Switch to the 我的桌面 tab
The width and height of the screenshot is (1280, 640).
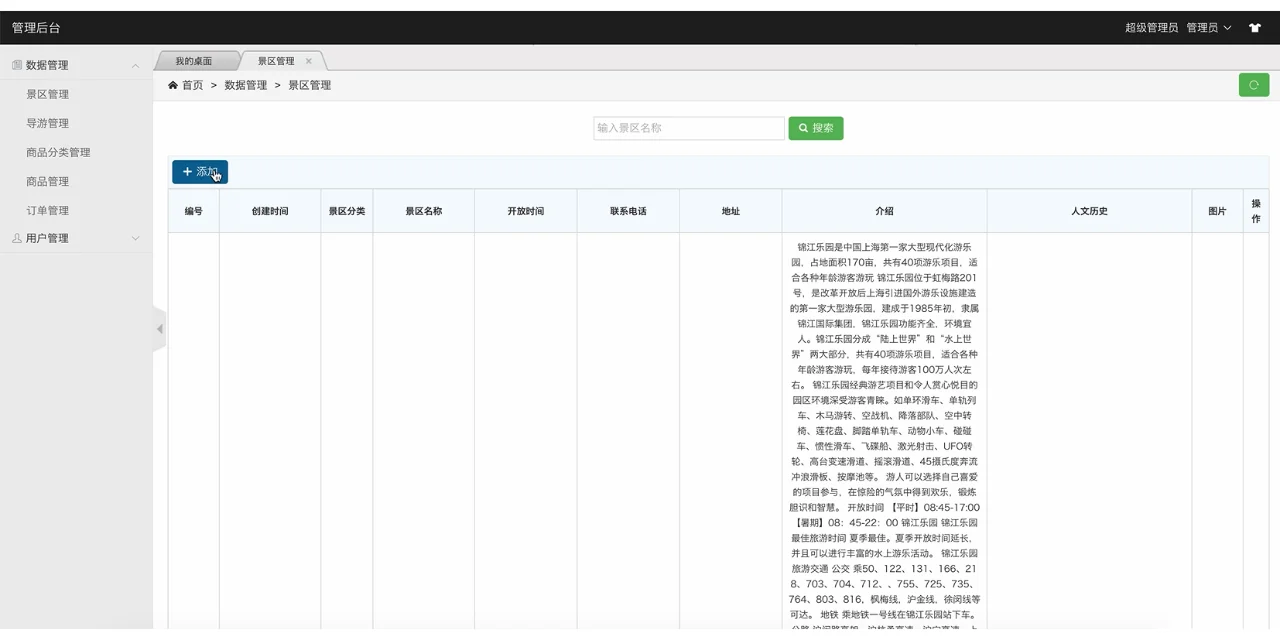tap(194, 60)
